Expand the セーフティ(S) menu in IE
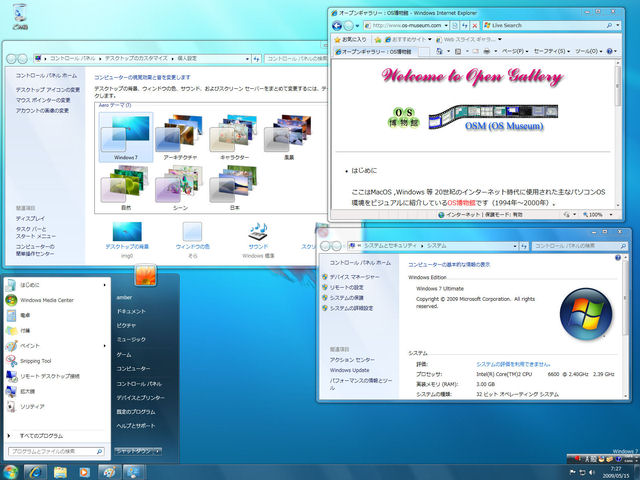This screenshot has width=640, height=480. [x=552, y=51]
